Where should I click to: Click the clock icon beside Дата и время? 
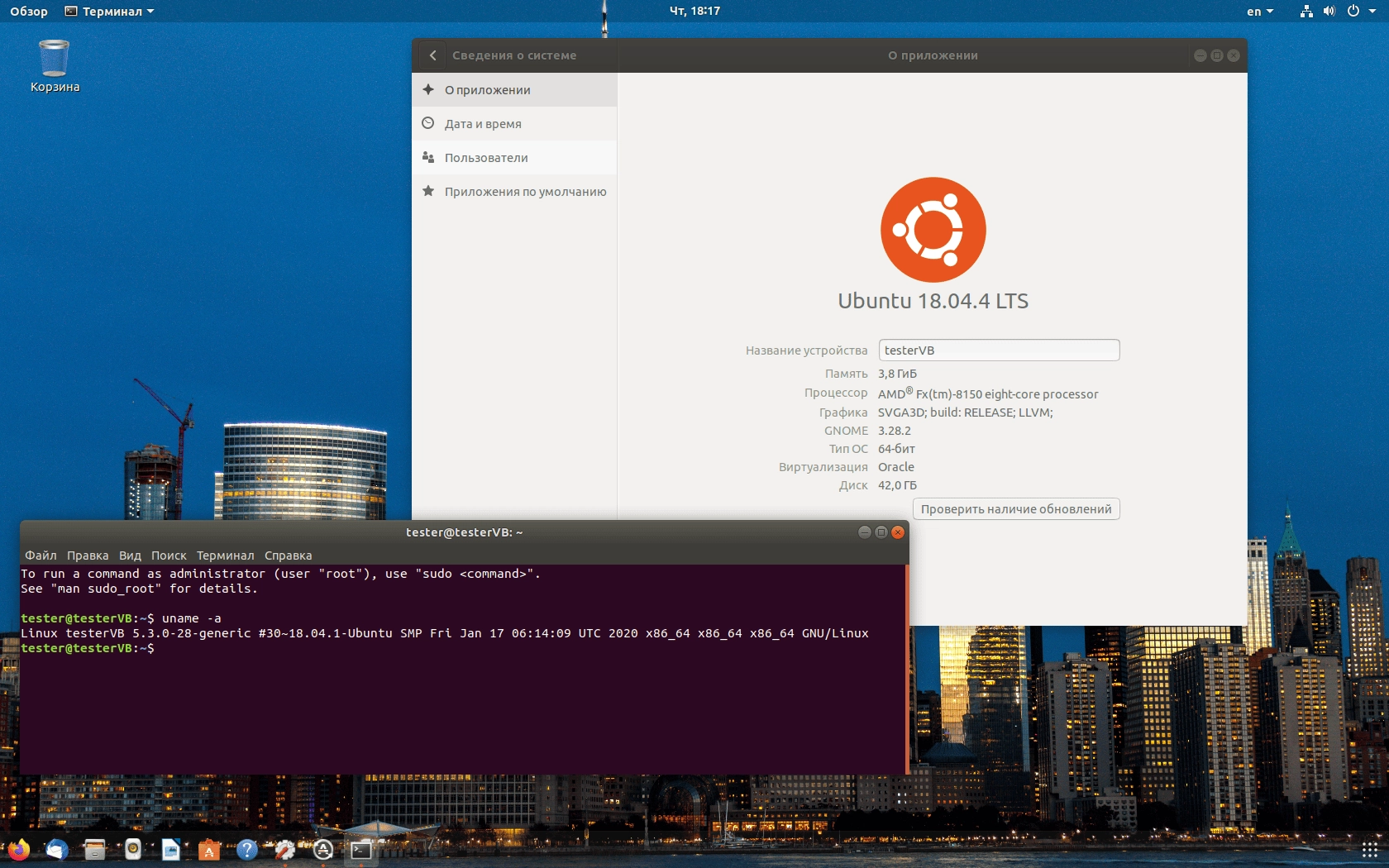[428, 123]
